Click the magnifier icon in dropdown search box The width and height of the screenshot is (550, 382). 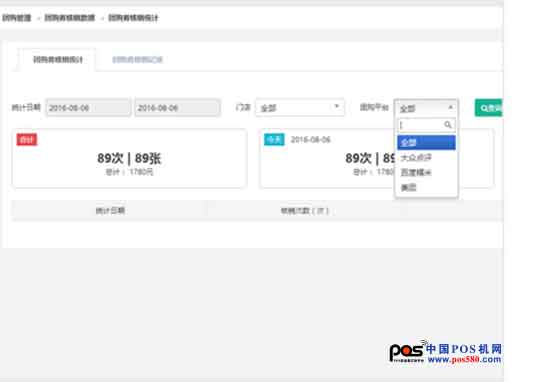pos(448,125)
